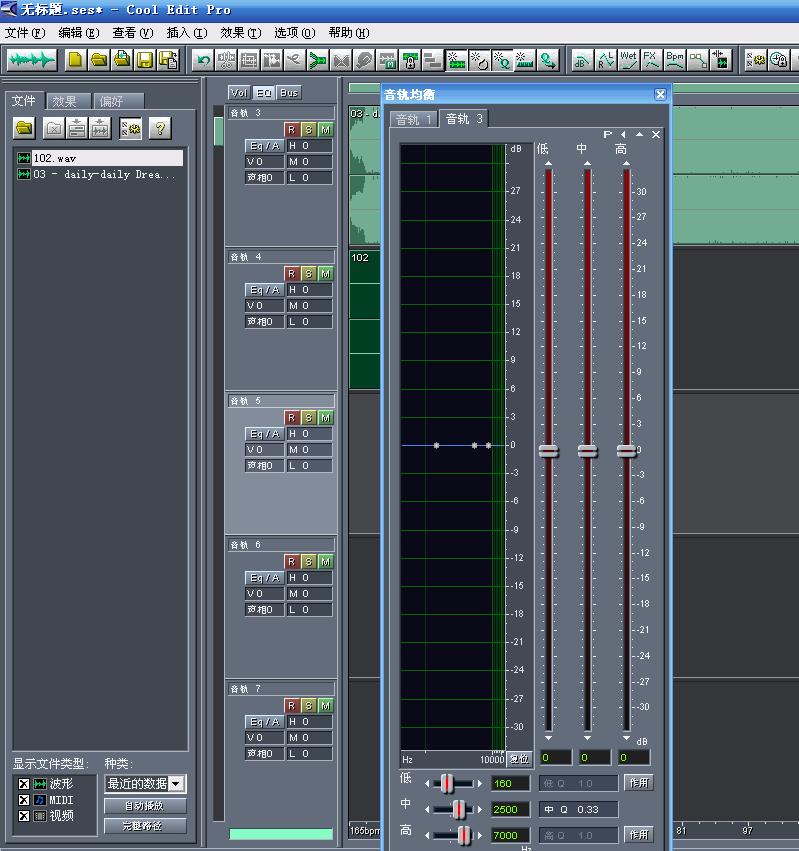Viewport: 799px width, 851px height.
Task: Click the save all icon beside the floppy disk
Action: click(168, 60)
